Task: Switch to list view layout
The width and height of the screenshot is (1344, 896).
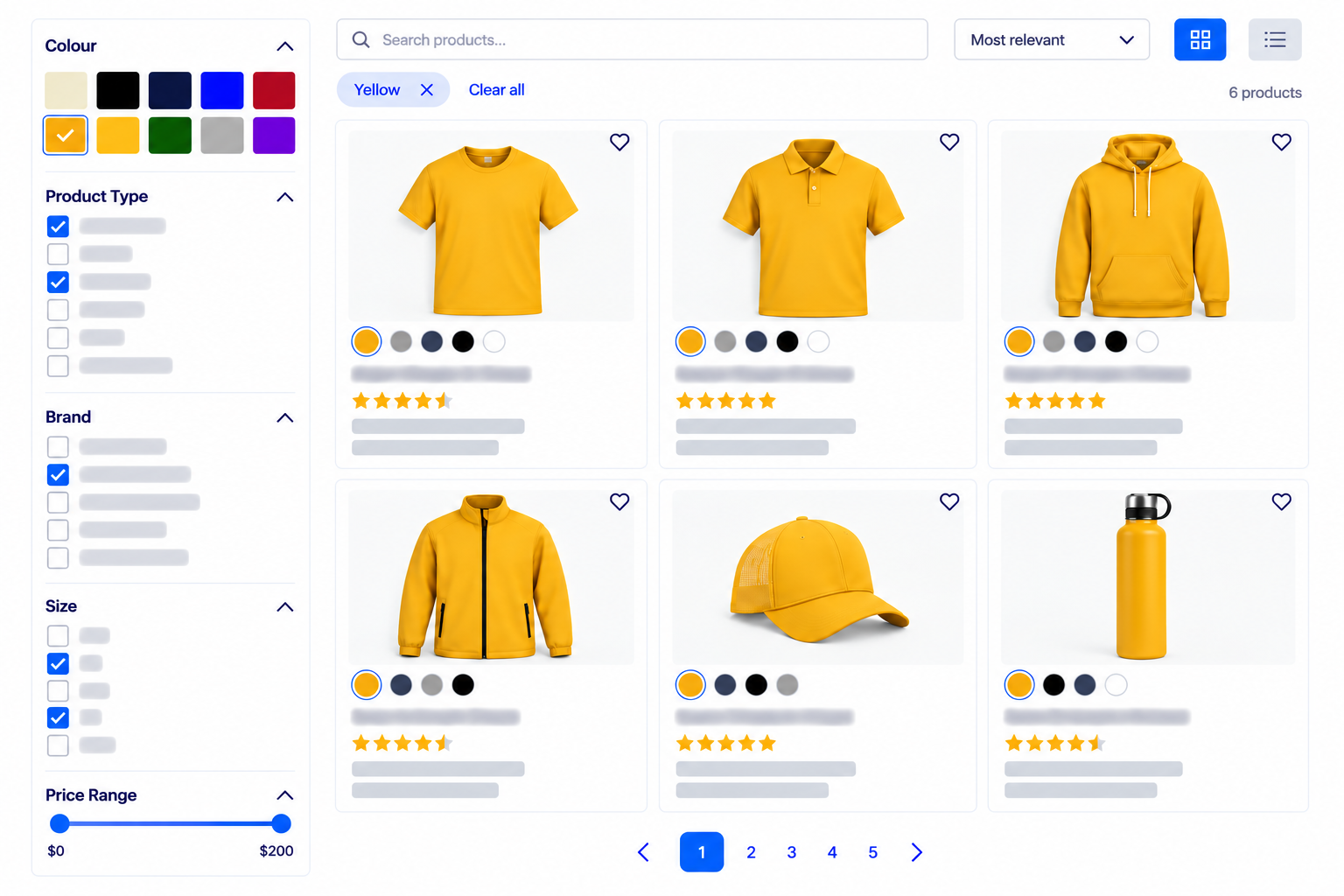Action: pos(1275,39)
